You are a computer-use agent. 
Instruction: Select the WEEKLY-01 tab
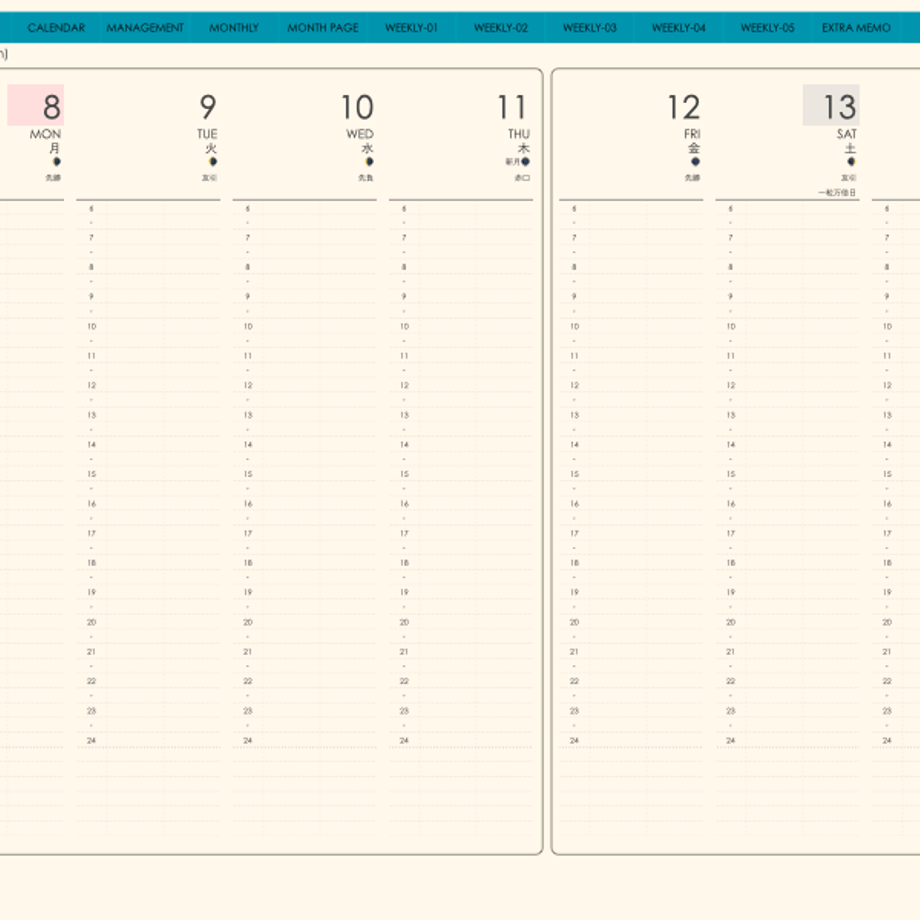[x=411, y=28]
